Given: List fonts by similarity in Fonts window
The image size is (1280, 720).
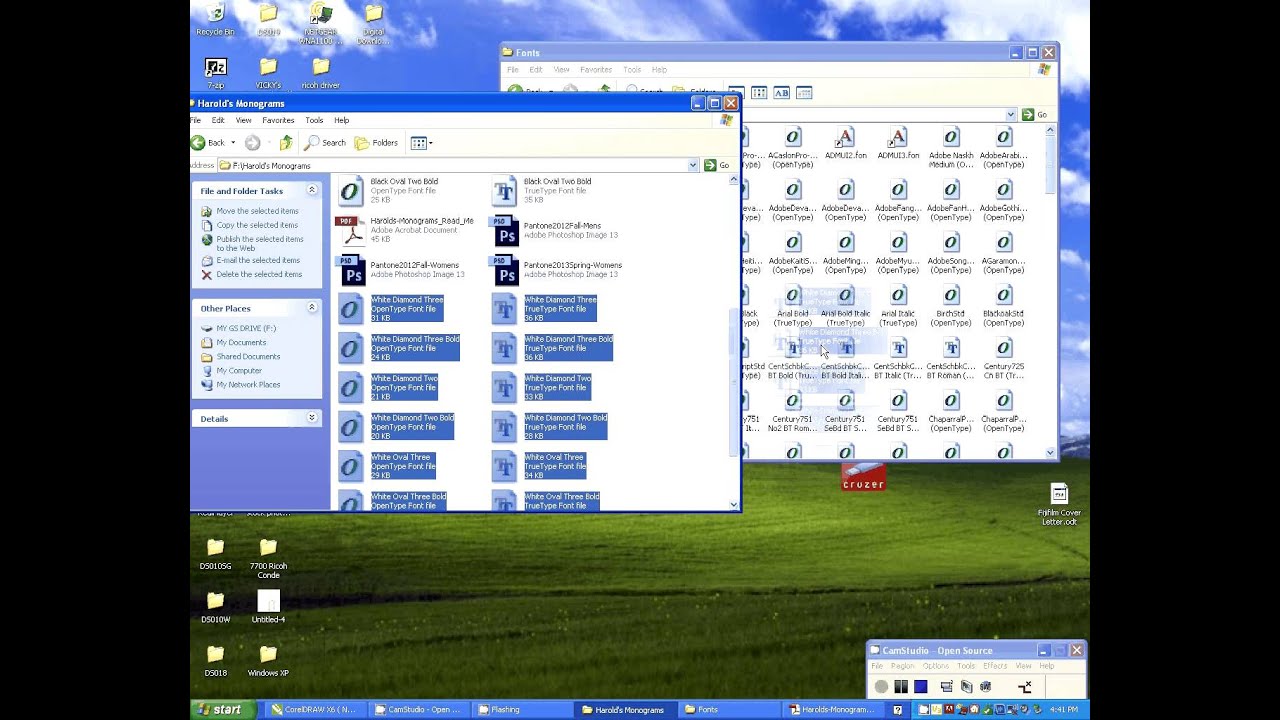Looking at the screenshot, I should click(x=781, y=93).
